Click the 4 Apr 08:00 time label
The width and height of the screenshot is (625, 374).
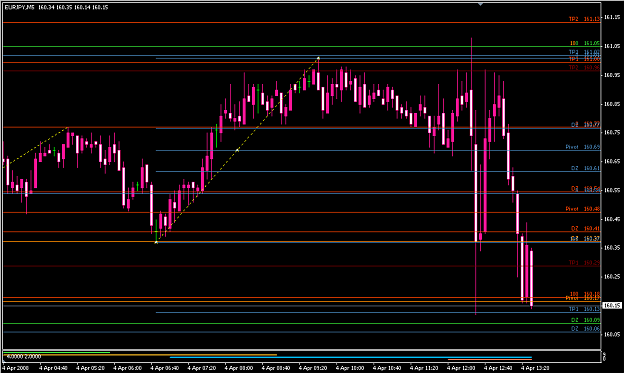(239, 368)
